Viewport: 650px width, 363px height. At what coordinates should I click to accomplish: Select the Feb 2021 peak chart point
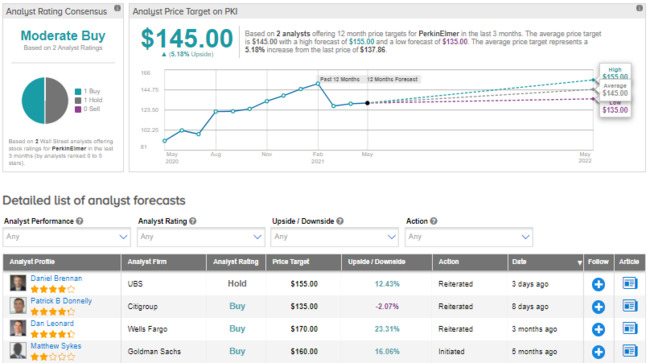tap(318, 84)
